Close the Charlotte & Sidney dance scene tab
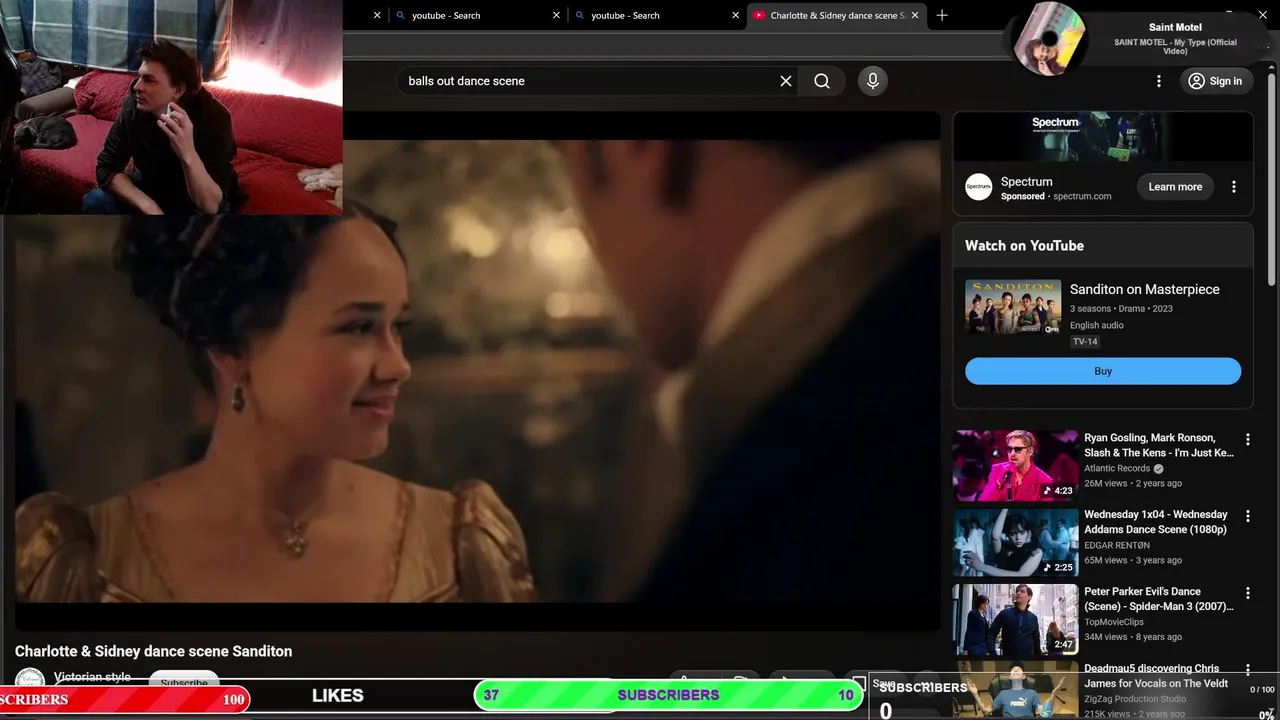The width and height of the screenshot is (1280, 720). 914,15
